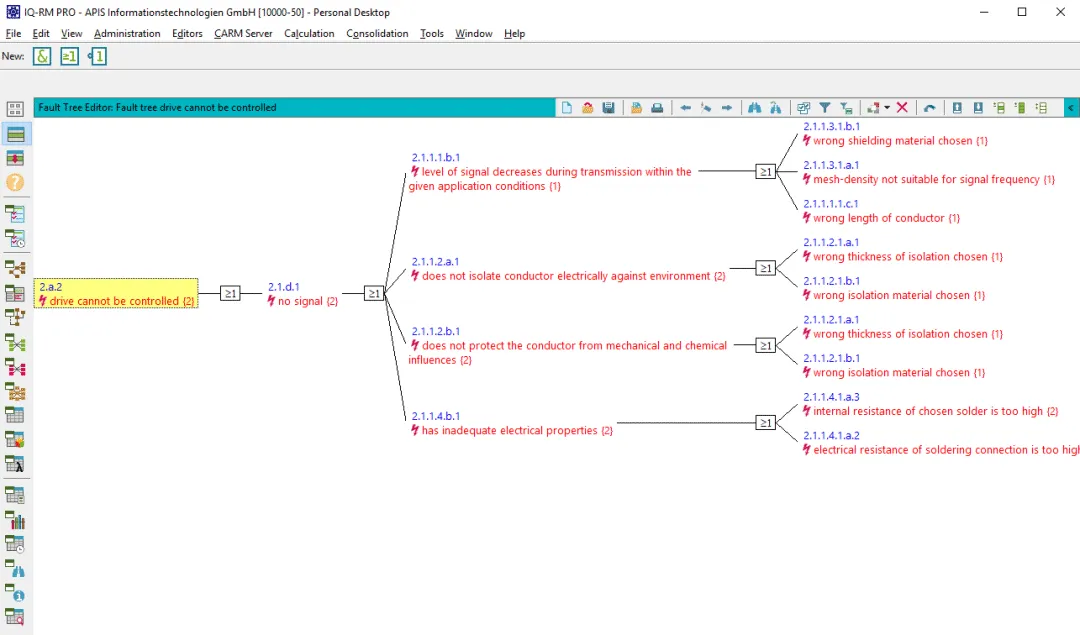Click the new document icon in editor toolbar
Viewport: 1080px width, 635px height.
[x=566, y=107]
